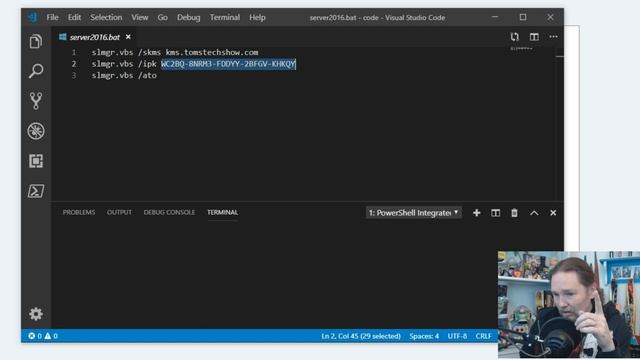Click the /ato text on line 3
Screen dimensions: 640x360
(x=147, y=76)
